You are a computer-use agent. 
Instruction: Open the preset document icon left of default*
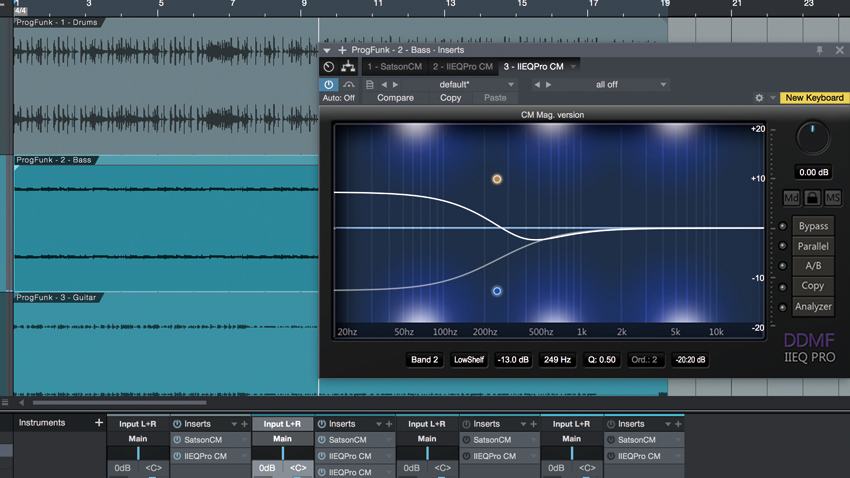[370, 85]
